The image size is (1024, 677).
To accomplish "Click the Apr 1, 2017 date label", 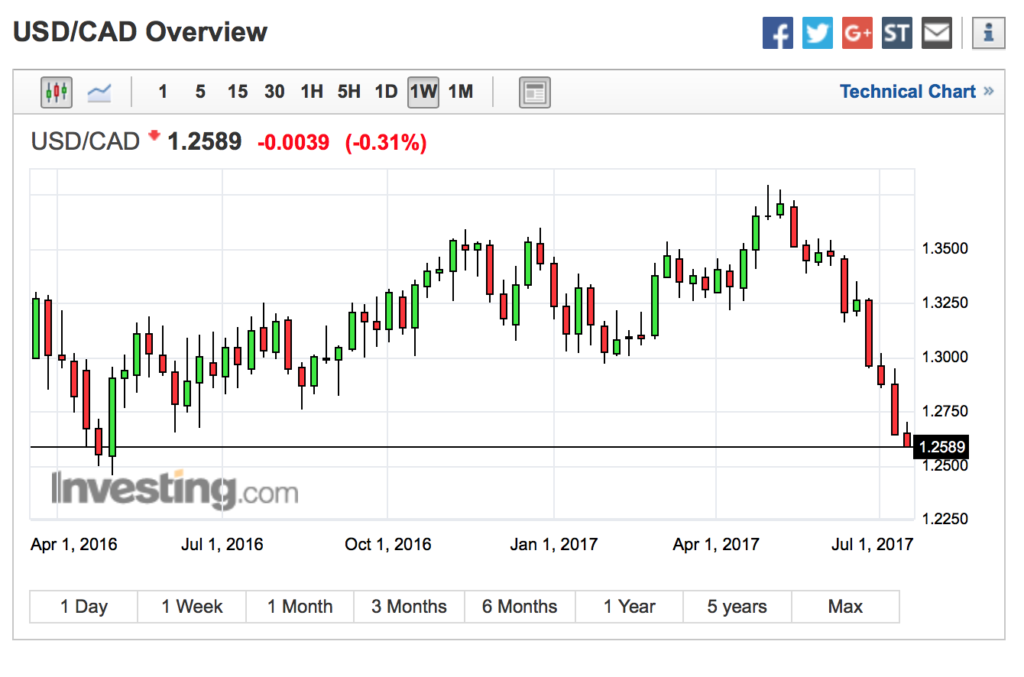I will (x=716, y=544).
